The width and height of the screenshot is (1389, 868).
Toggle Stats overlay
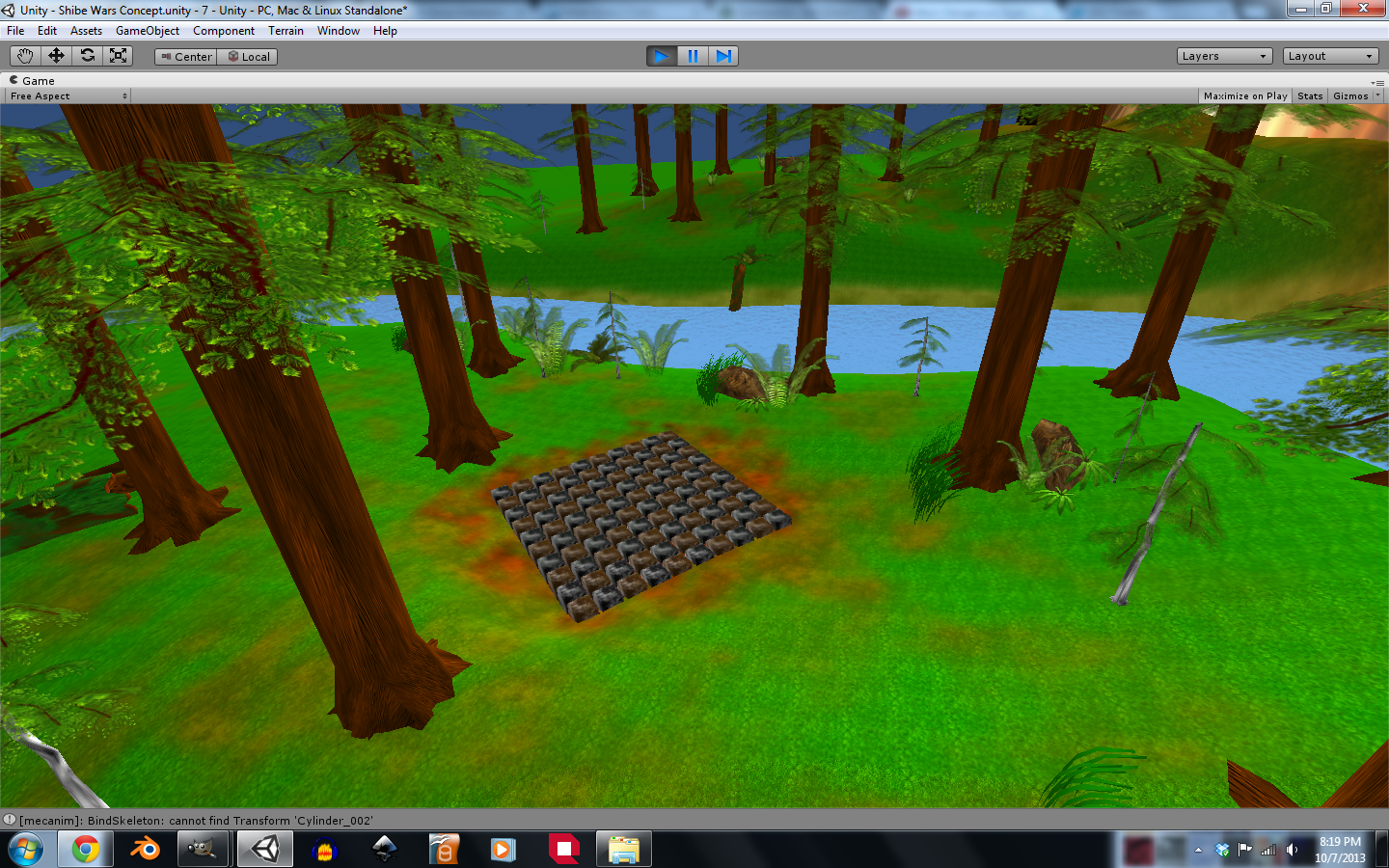(1310, 95)
